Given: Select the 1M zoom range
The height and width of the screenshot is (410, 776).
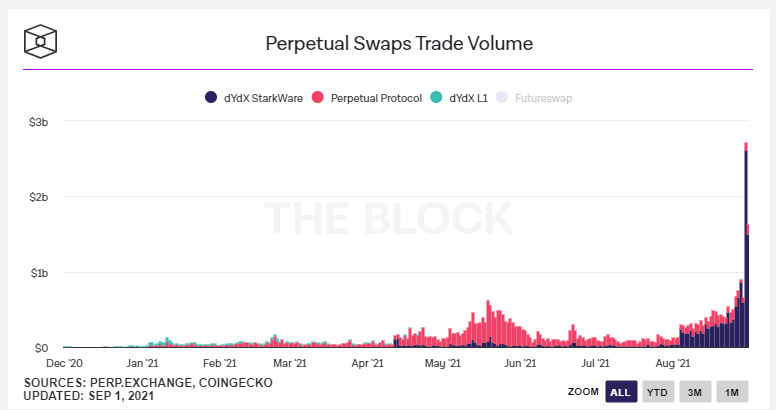Looking at the screenshot, I should click(732, 392).
